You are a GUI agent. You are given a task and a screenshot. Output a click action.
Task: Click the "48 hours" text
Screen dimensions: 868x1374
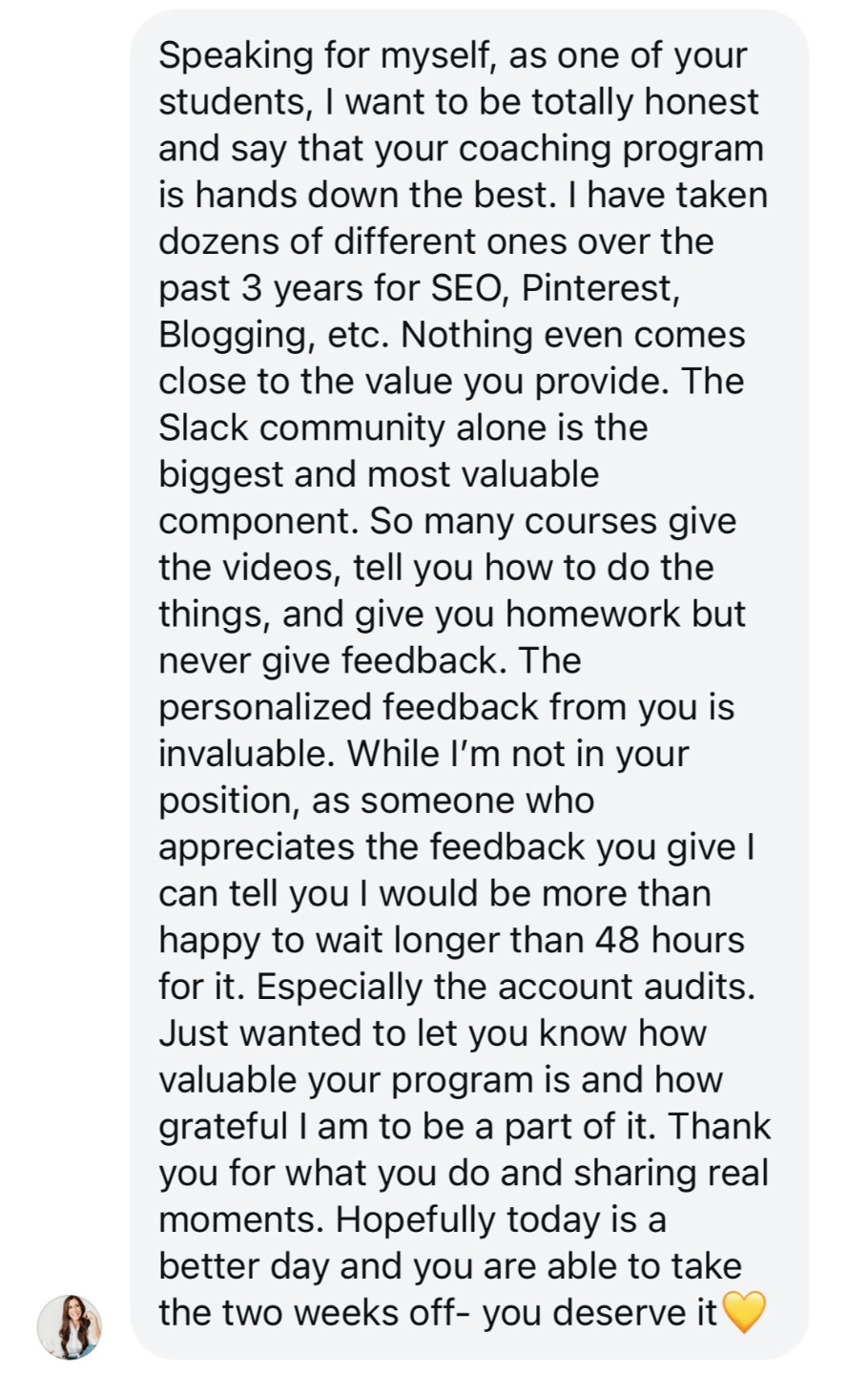(x=669, y=940)
